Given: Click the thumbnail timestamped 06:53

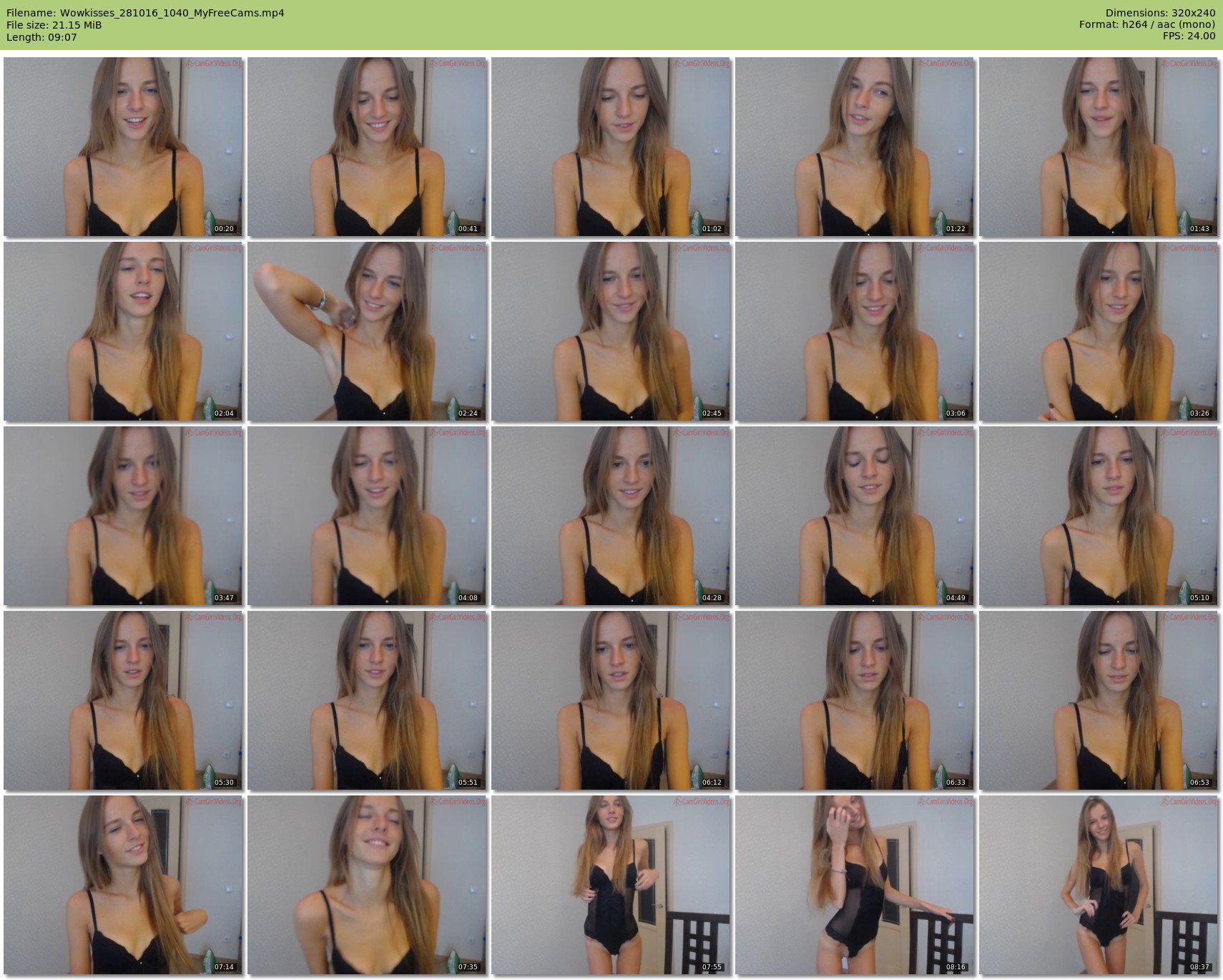Looking at the screenshot, I should pyautogui.click(x=1099, y=700).
